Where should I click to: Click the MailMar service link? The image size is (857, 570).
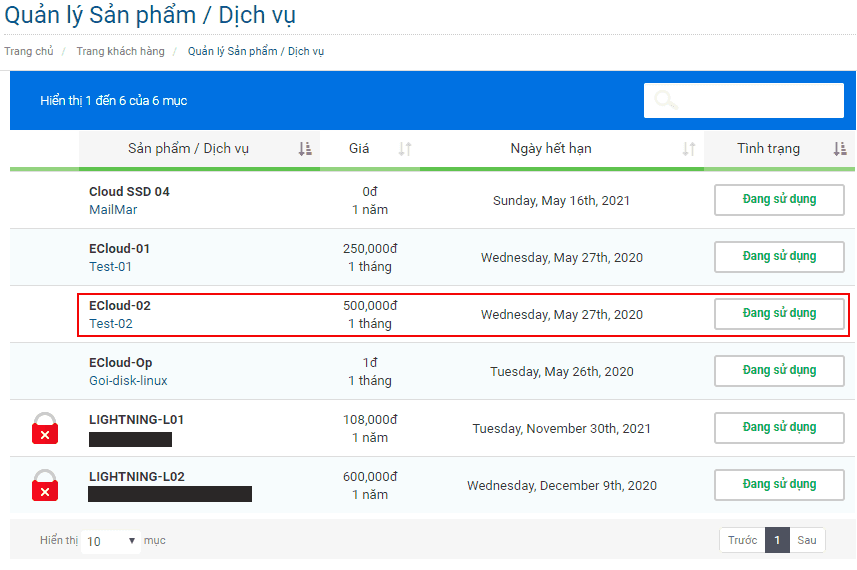[x=113, y=210]
